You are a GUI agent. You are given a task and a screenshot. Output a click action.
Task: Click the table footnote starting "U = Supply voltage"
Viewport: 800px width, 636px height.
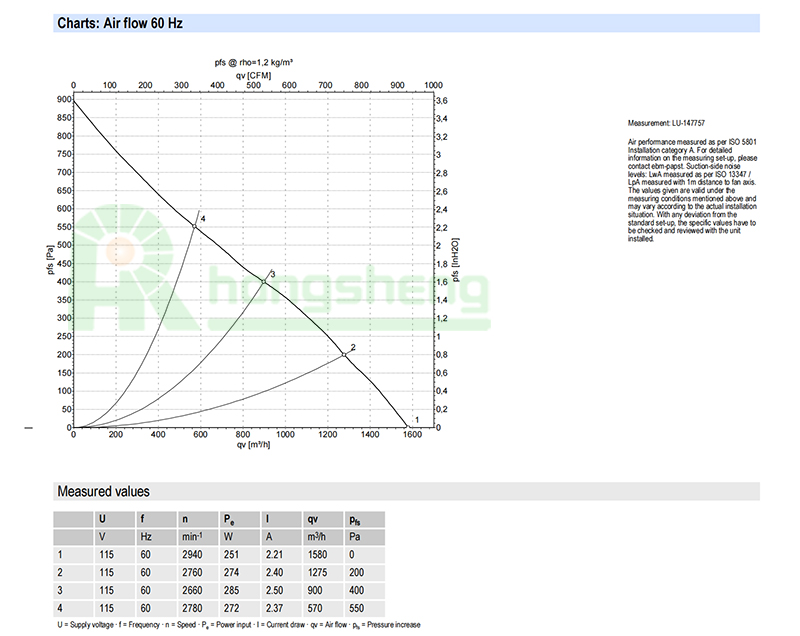(x=239, y=625)
